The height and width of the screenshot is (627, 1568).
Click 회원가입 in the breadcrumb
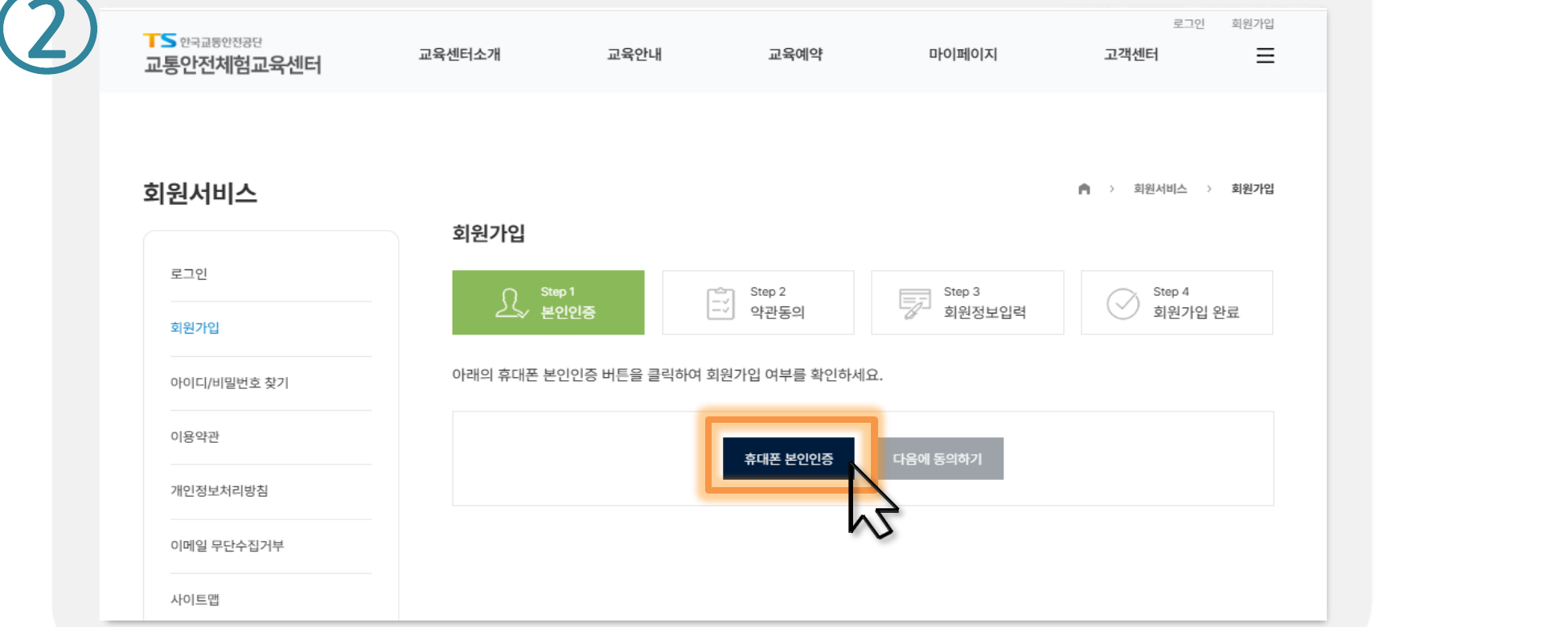point(1253,189)
